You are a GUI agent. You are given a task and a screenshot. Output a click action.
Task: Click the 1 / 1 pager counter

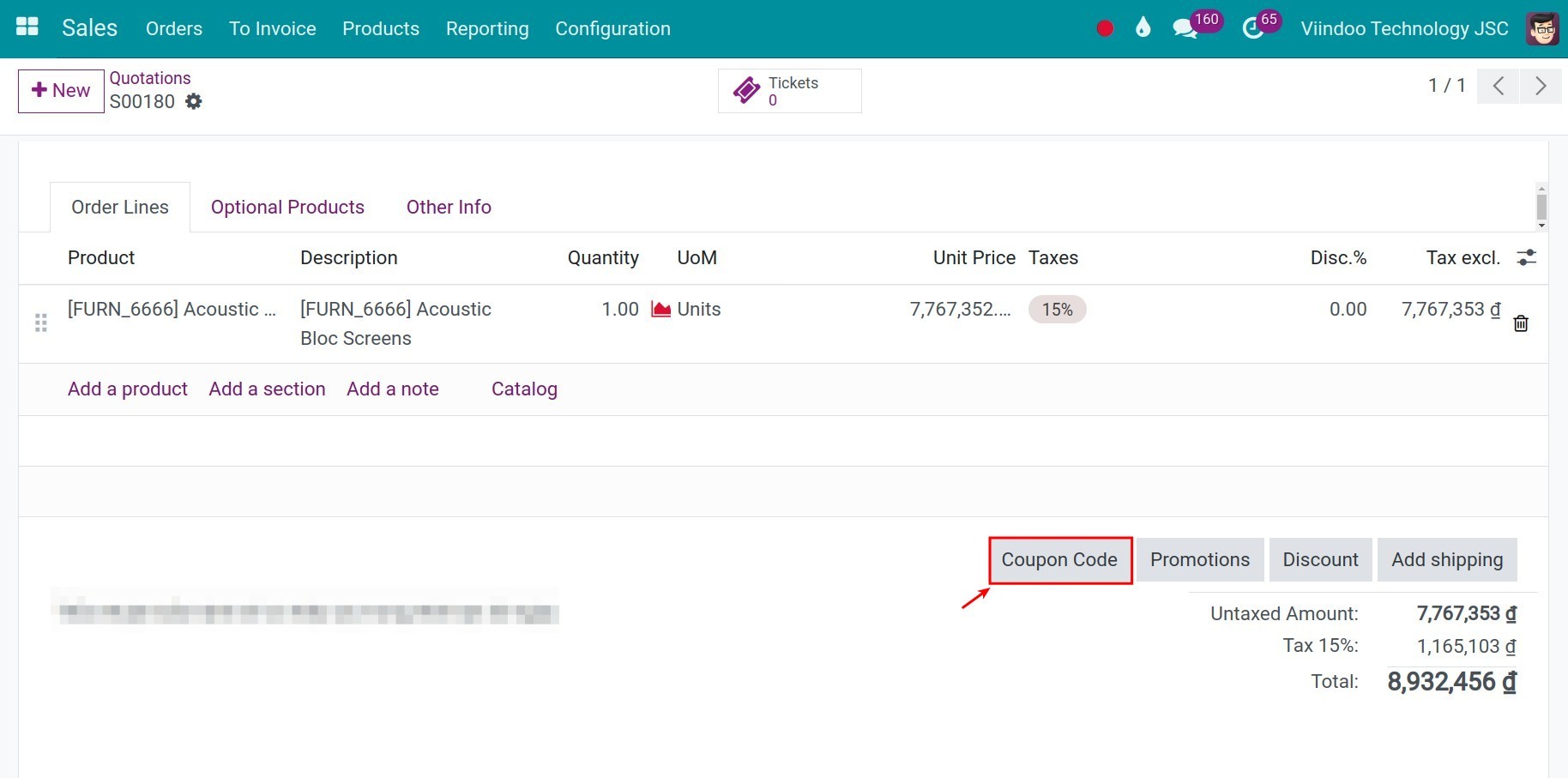point(1446,86)
